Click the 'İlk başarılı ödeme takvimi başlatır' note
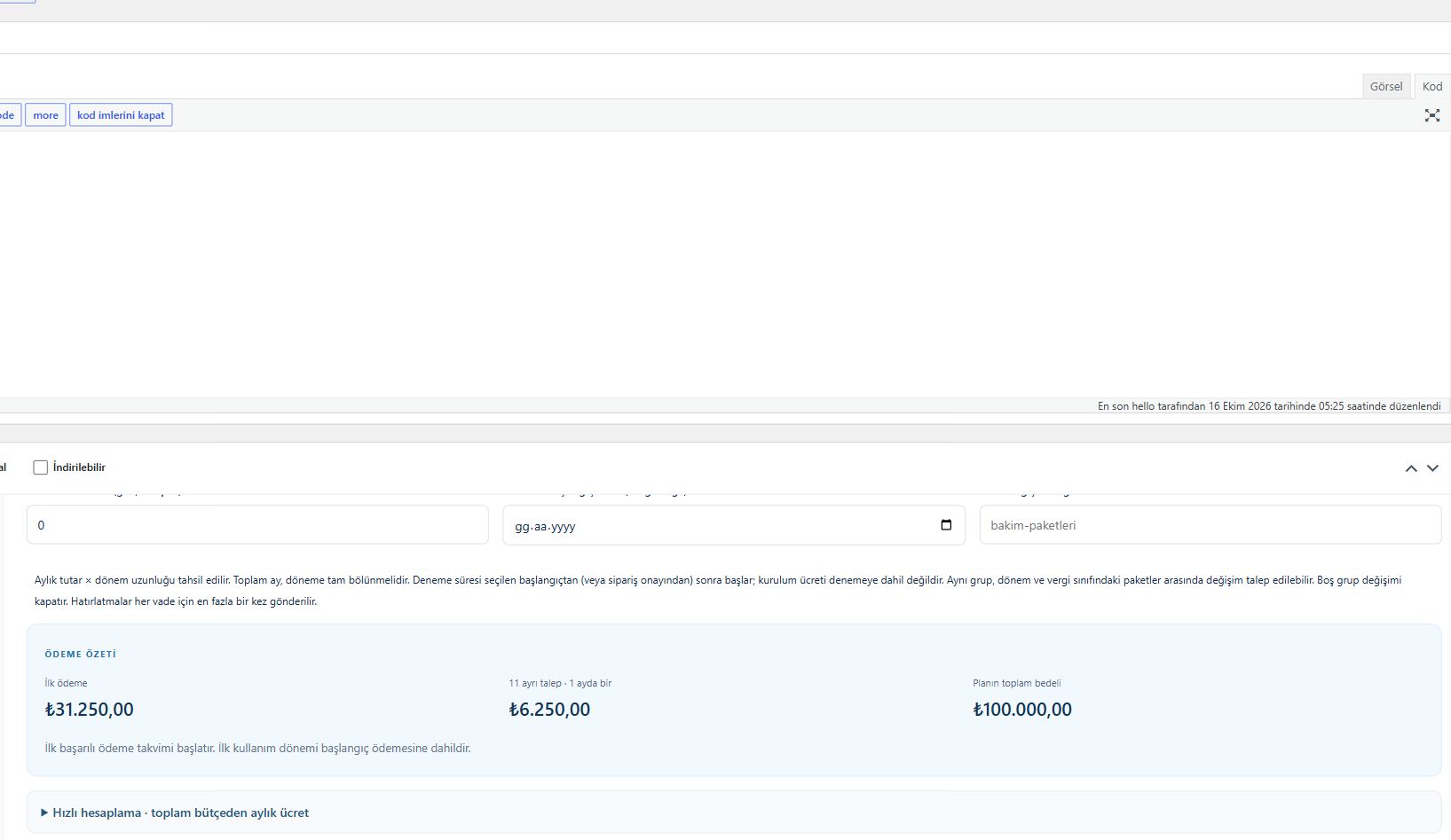 pos(257,749)
